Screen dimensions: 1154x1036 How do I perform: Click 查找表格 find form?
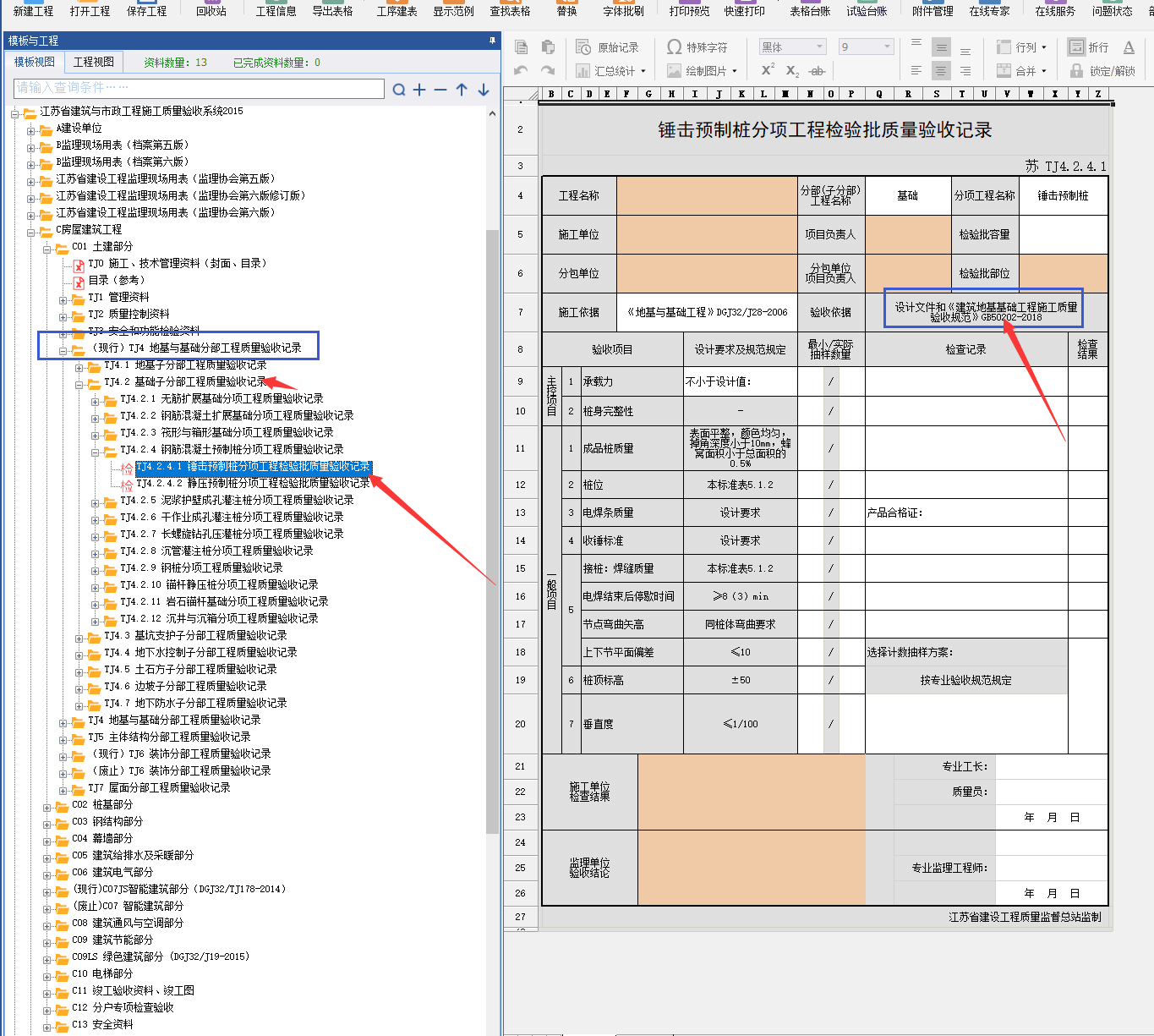[511, 11]
